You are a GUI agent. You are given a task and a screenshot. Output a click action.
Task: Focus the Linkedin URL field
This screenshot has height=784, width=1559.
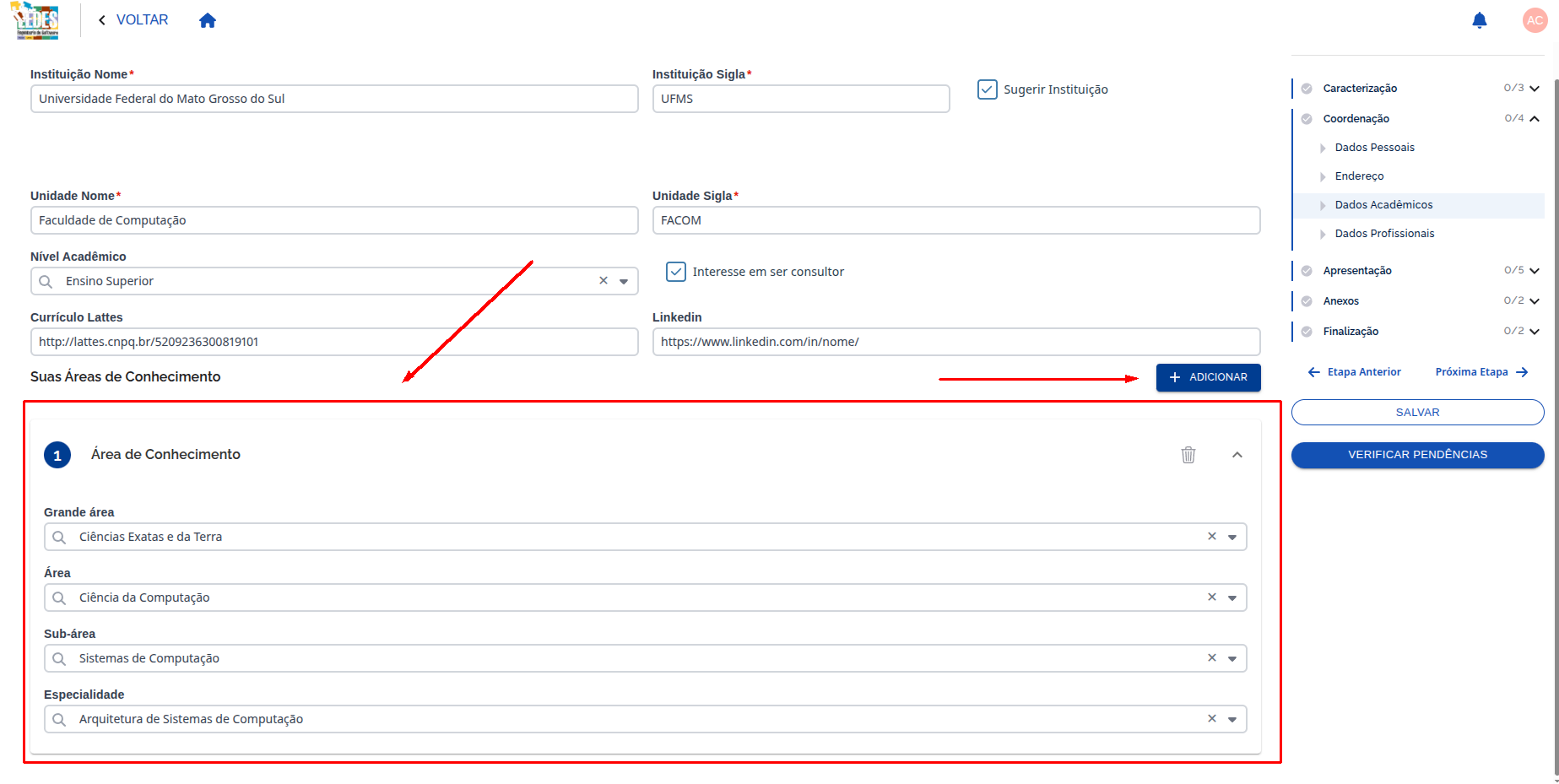(956, 342)
